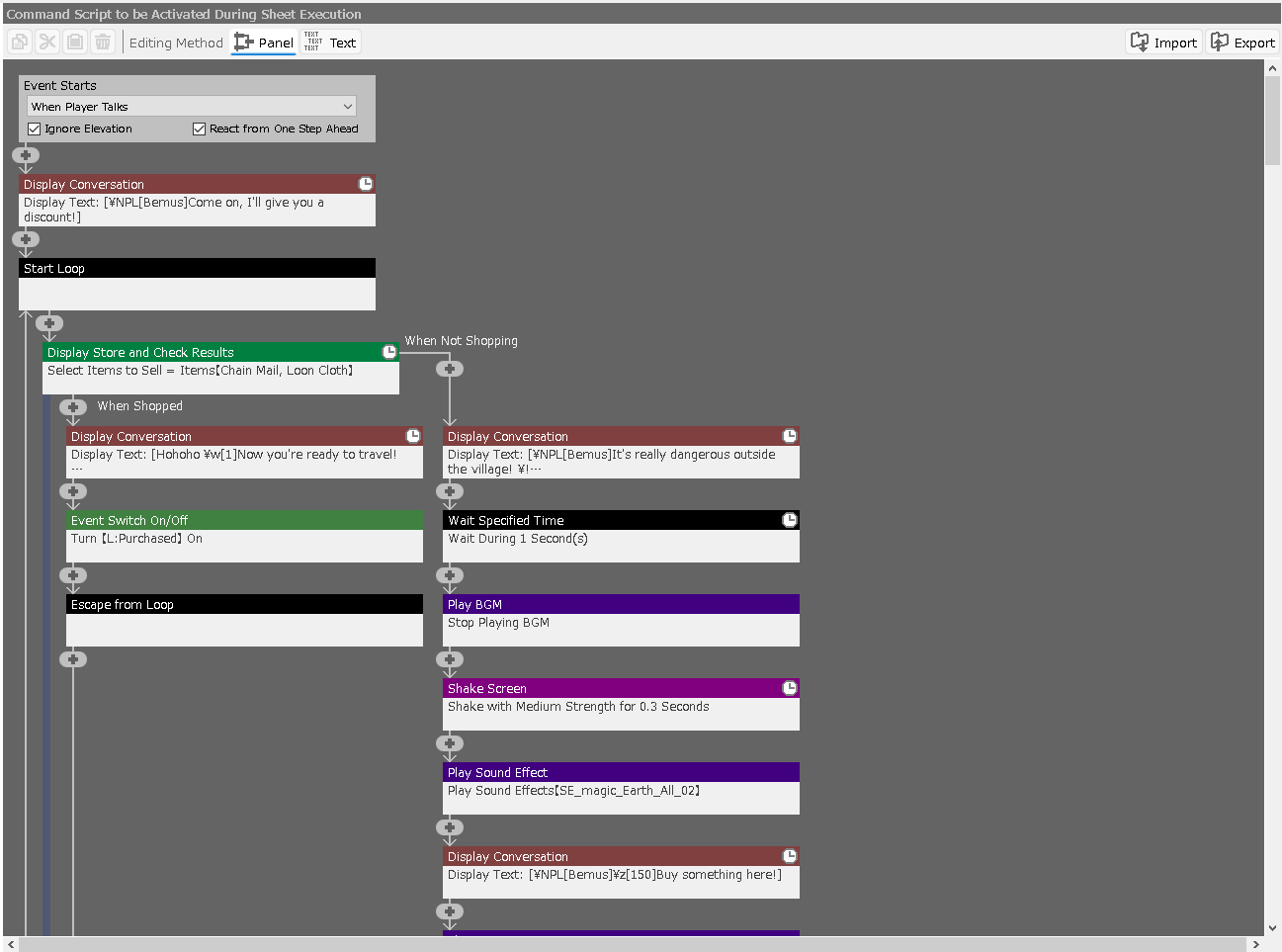Click clock icon on Wait Specified Time panel
This screenshot has width=1282, height=952.
click(790, 520)
